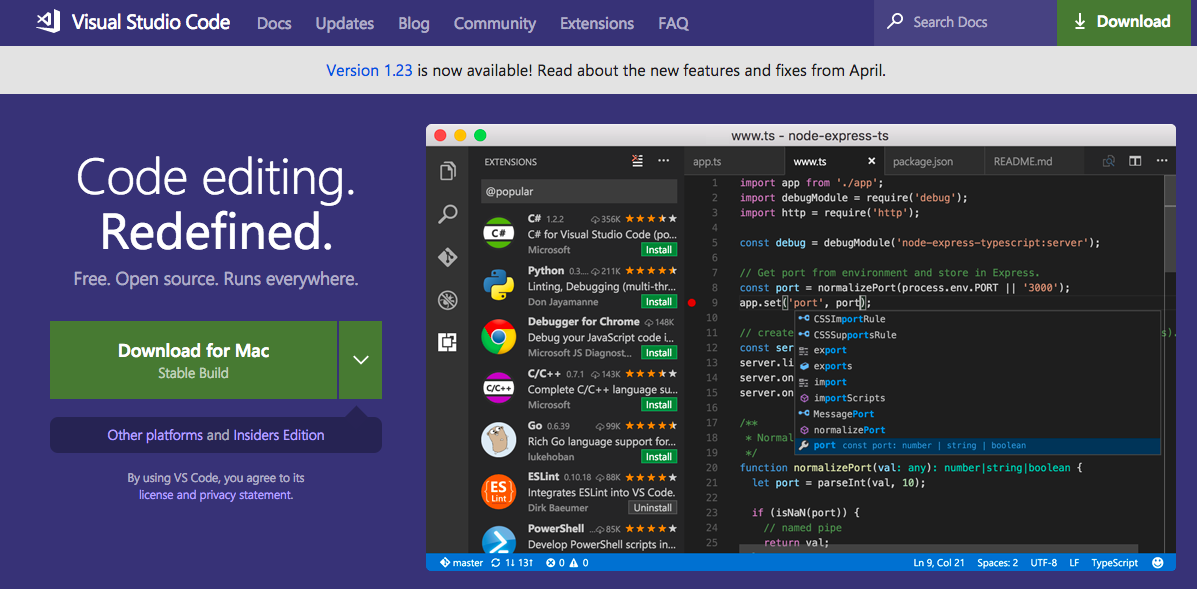Click the errors count icon in status bar
The height and width of the screenshot is (589, 1197).
550,563
